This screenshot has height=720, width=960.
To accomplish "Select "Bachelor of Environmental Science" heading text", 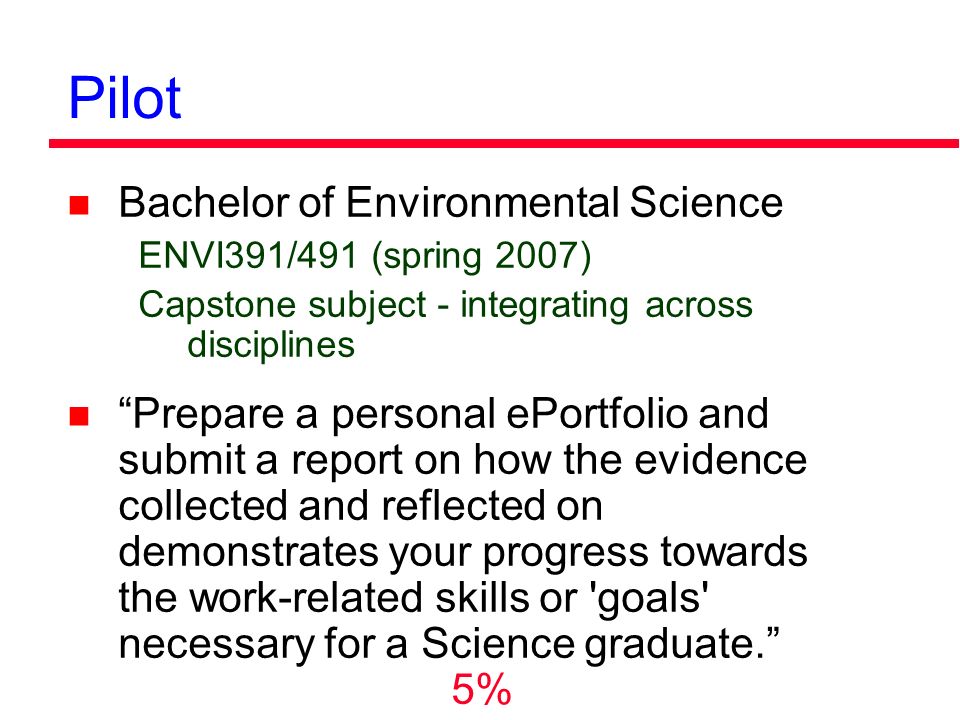I will [x=451, y=203].
